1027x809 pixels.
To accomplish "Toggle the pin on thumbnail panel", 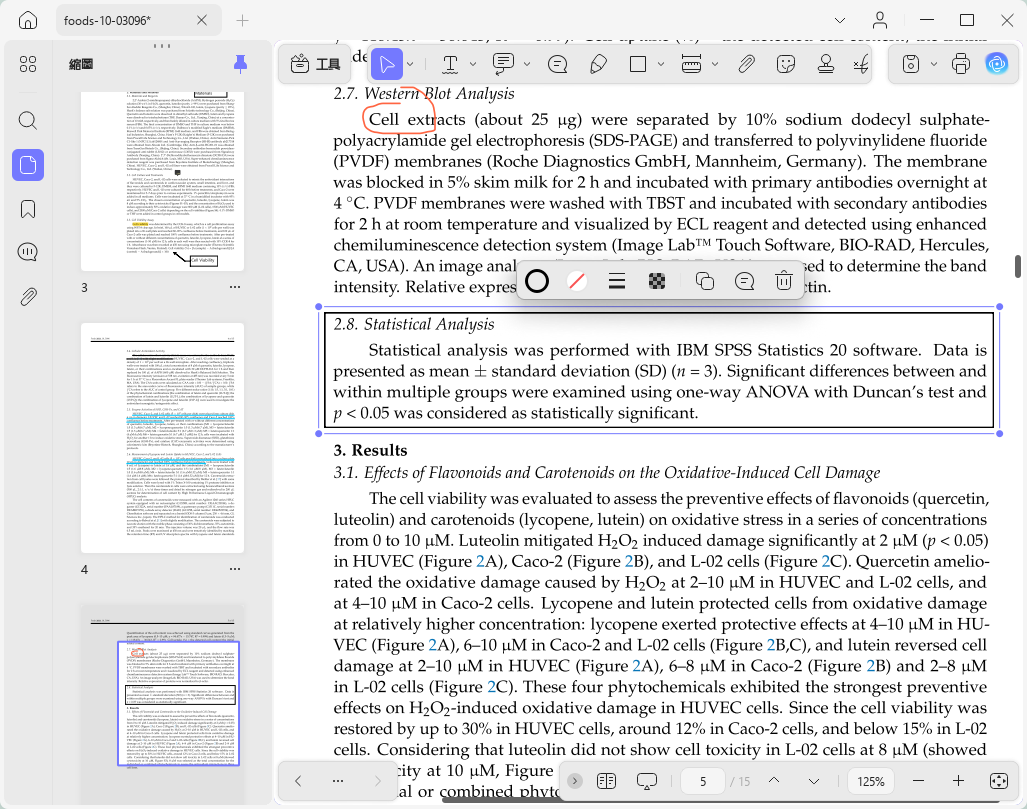I will coord(240,64).
